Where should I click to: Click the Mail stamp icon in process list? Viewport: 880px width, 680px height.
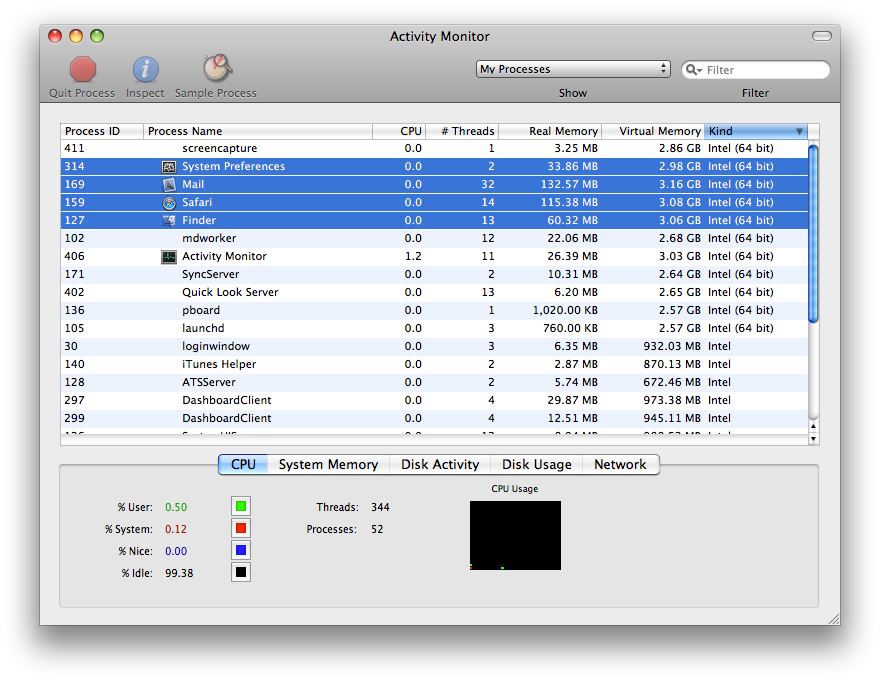click(169, 185)
